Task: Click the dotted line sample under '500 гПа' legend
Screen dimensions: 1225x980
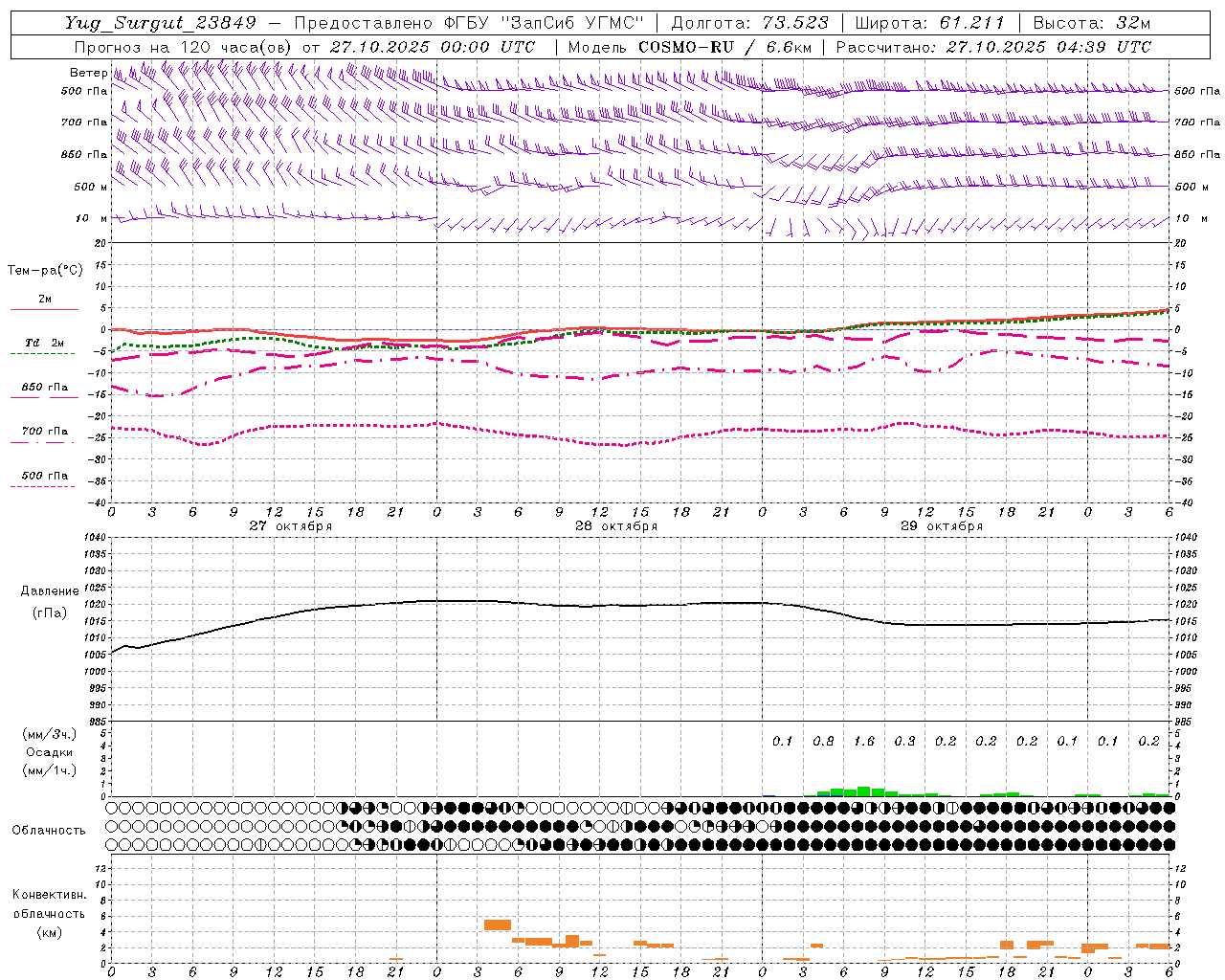Action: click(x=44, y=486)
